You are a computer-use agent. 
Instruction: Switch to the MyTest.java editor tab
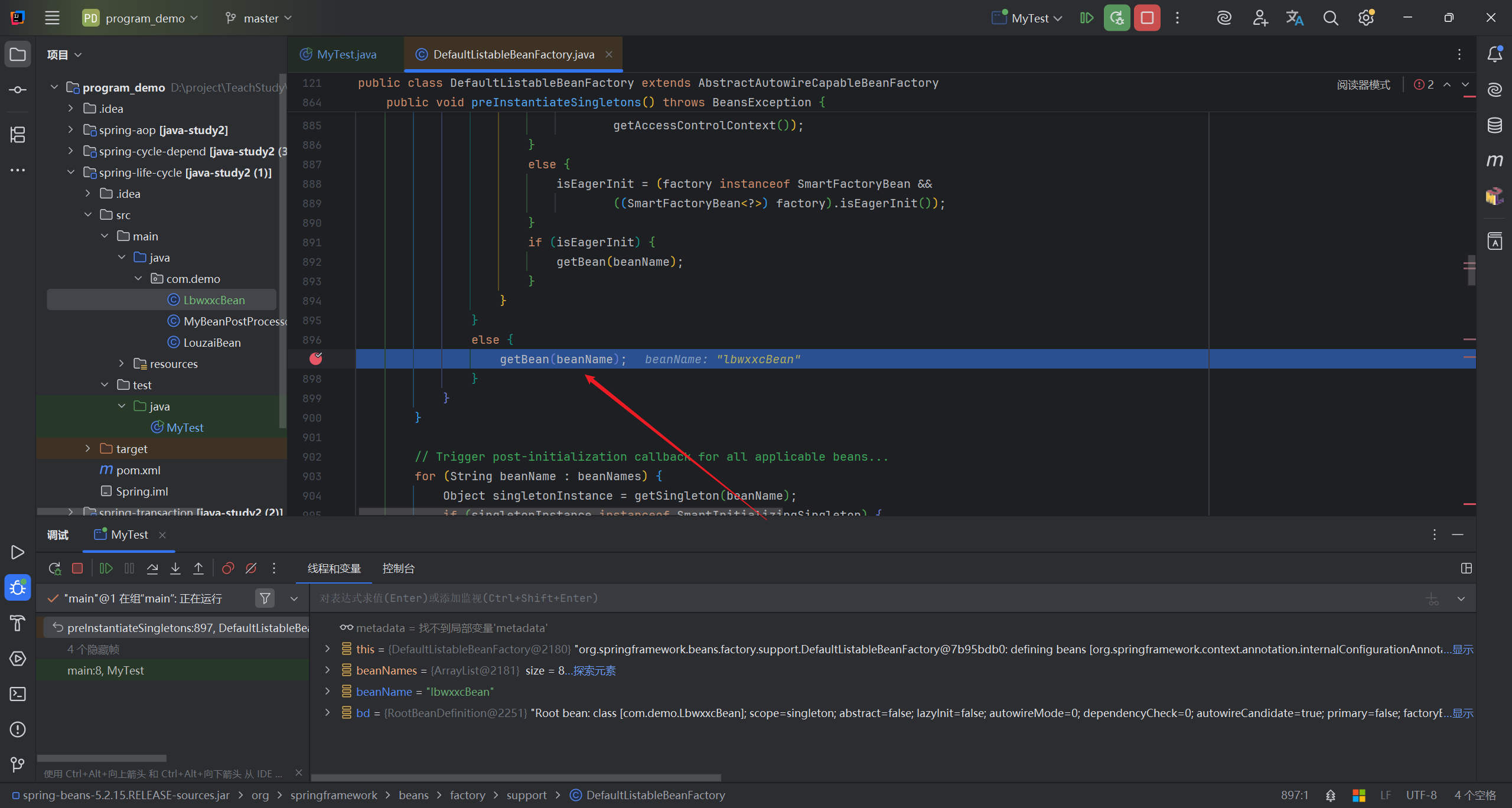coord(346,54)
